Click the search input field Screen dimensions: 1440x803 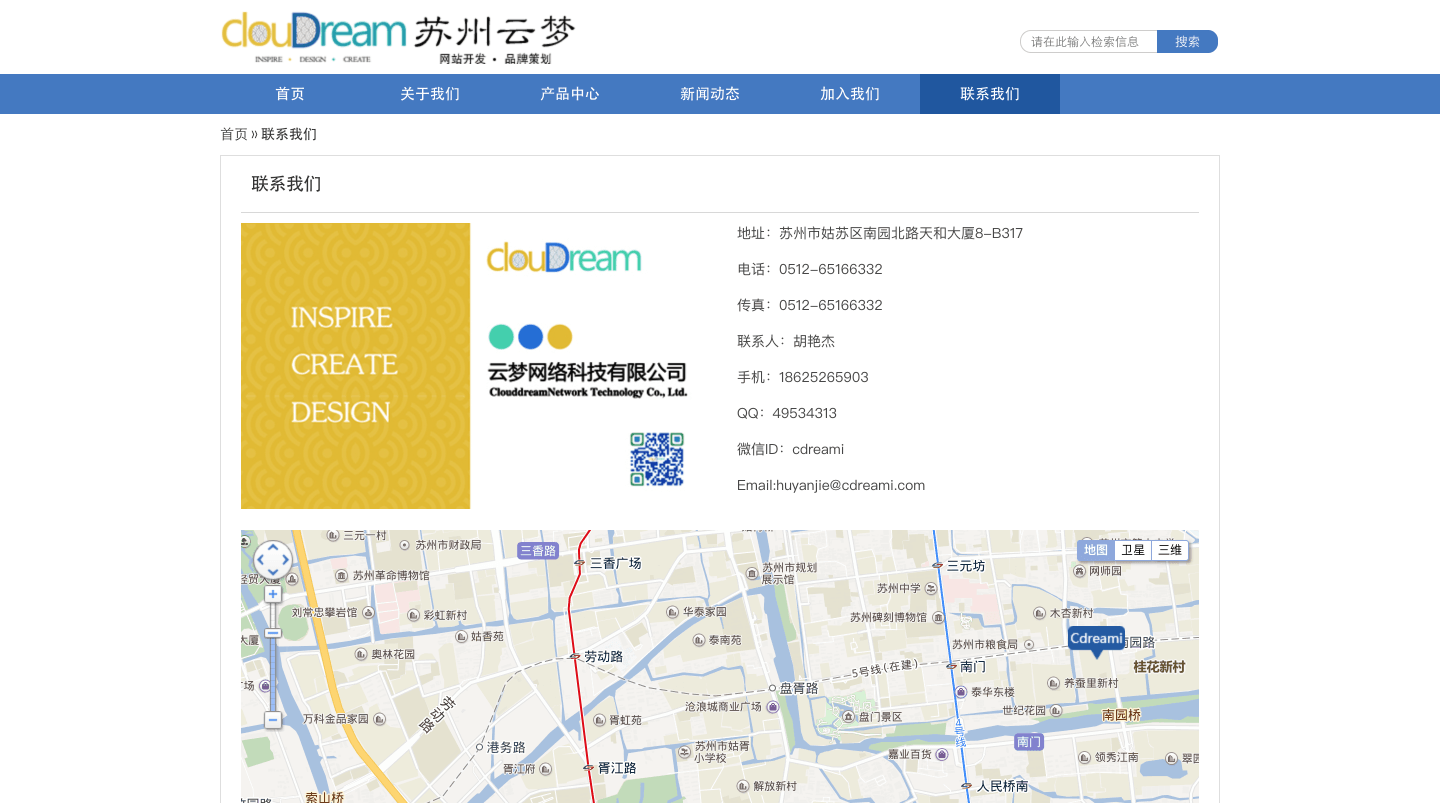click(x=1088, y=42)
